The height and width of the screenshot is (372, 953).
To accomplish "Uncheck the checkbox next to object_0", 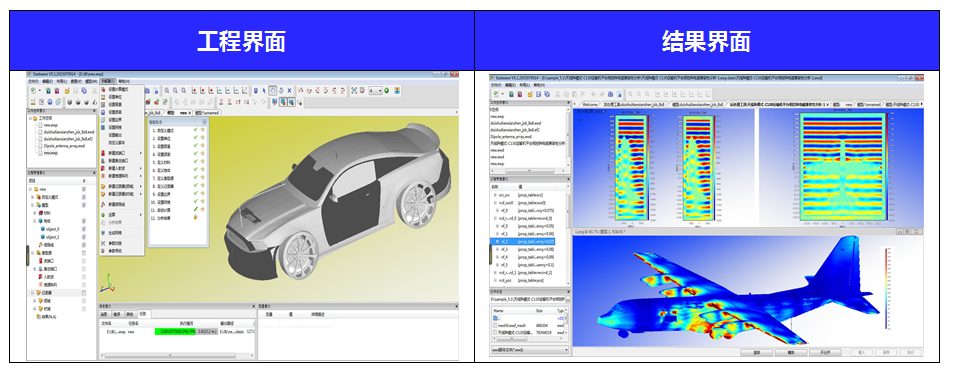I will [84, 229].
